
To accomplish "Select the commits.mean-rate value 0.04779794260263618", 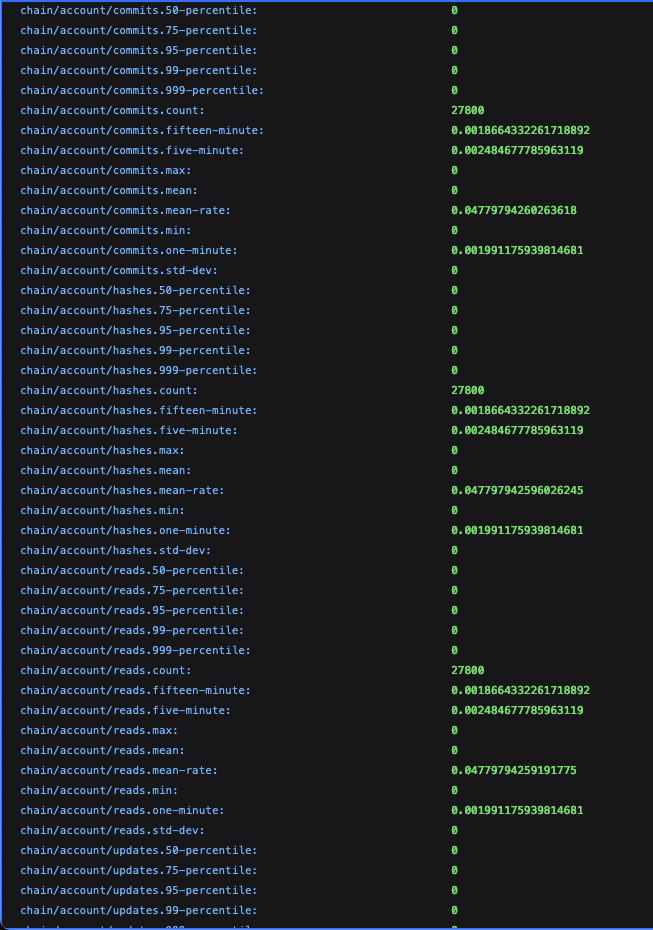I will coord(513,210).
